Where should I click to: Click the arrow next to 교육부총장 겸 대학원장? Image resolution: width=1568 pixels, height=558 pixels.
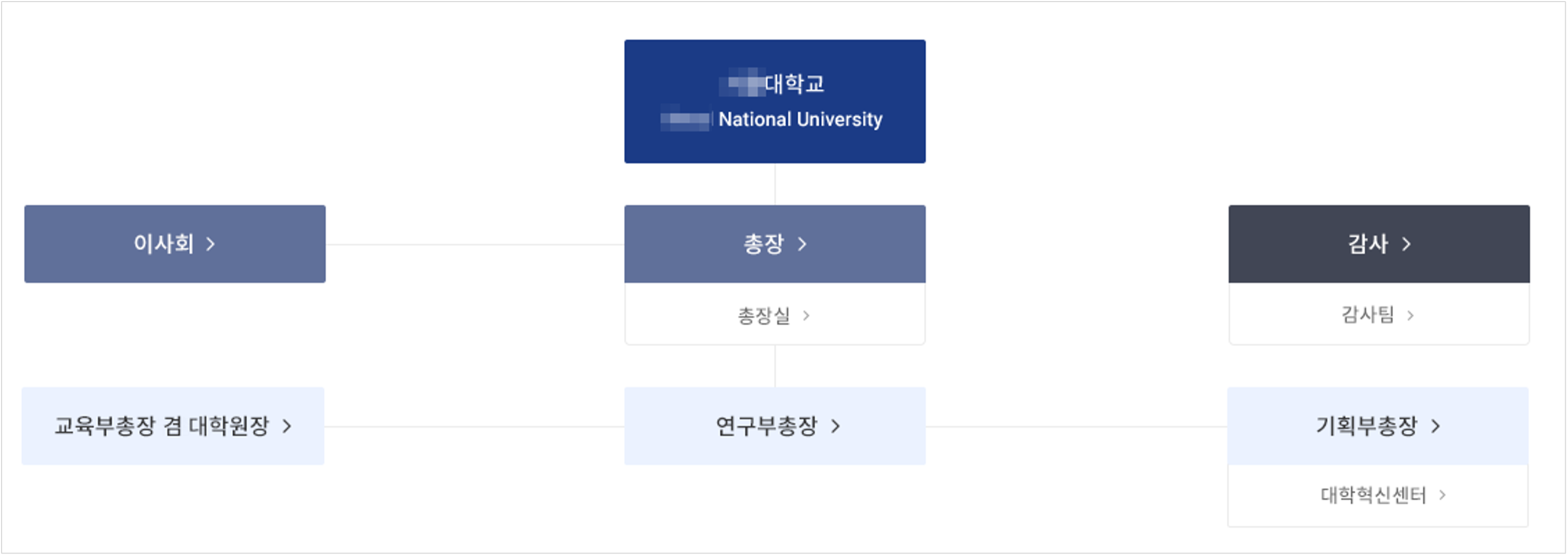[286, 426]
